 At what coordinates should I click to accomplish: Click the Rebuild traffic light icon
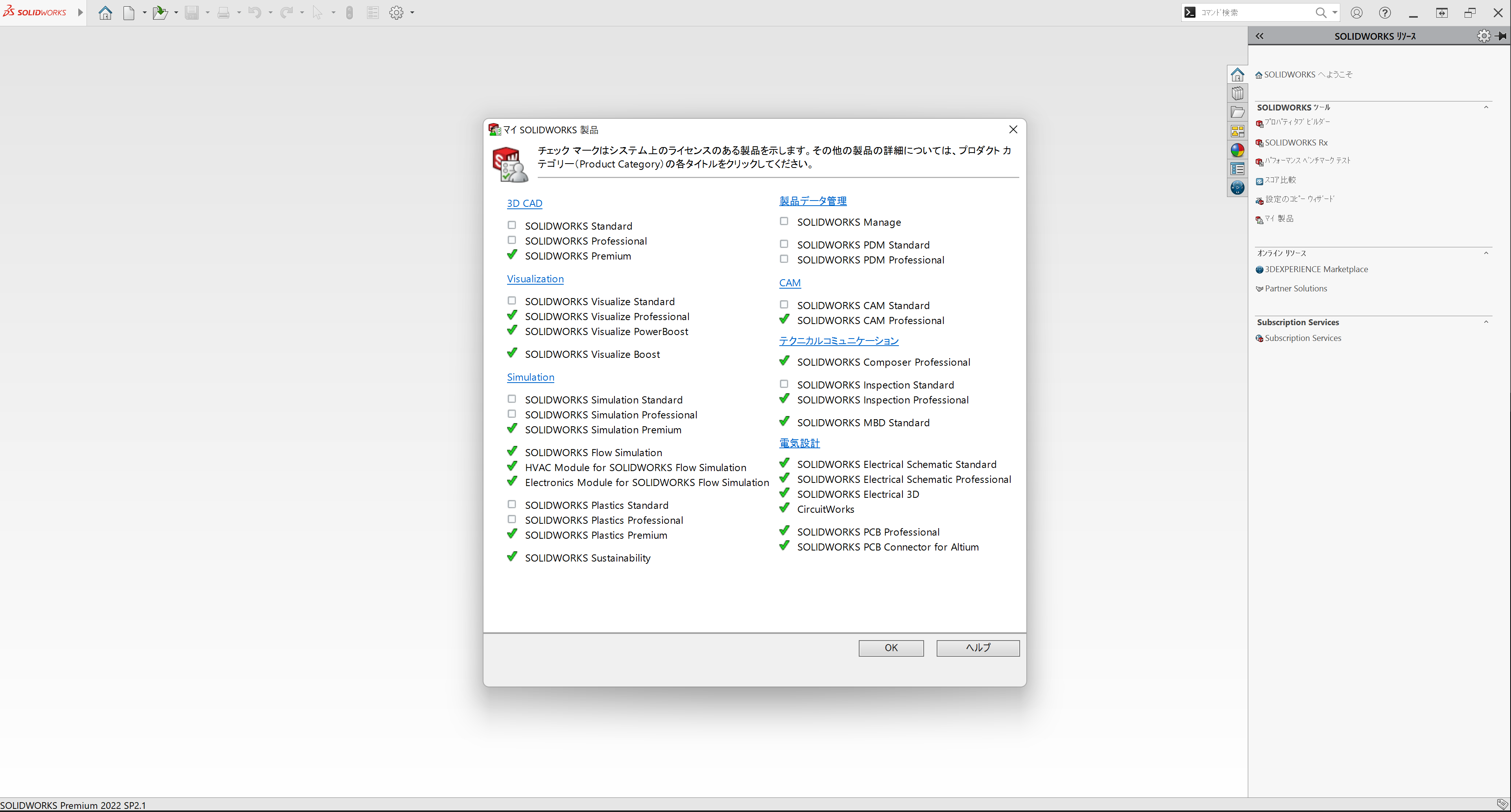[350, 12]
